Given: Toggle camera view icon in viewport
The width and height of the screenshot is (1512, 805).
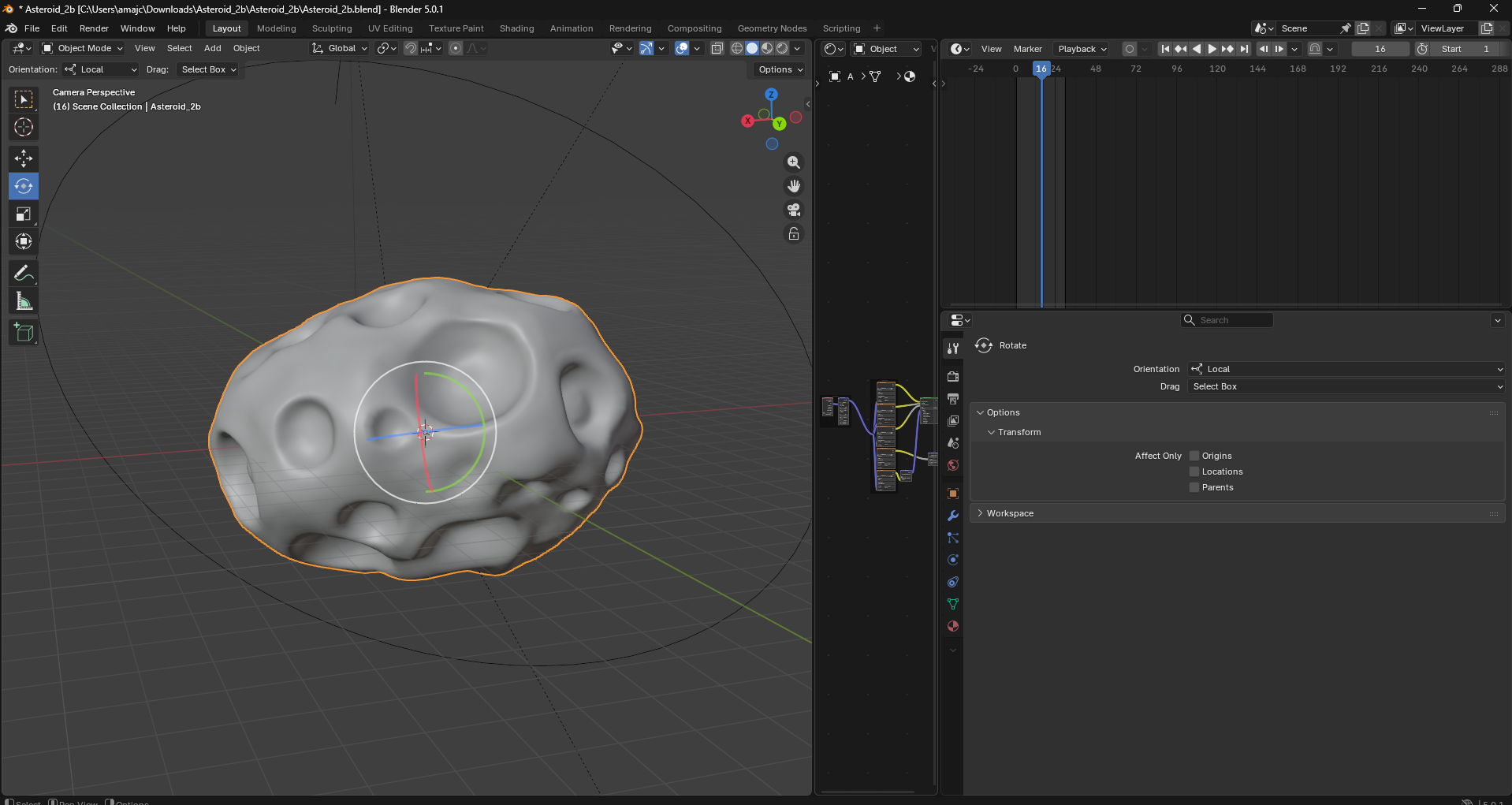Looking at the screenshot, I should coord(794,210).
